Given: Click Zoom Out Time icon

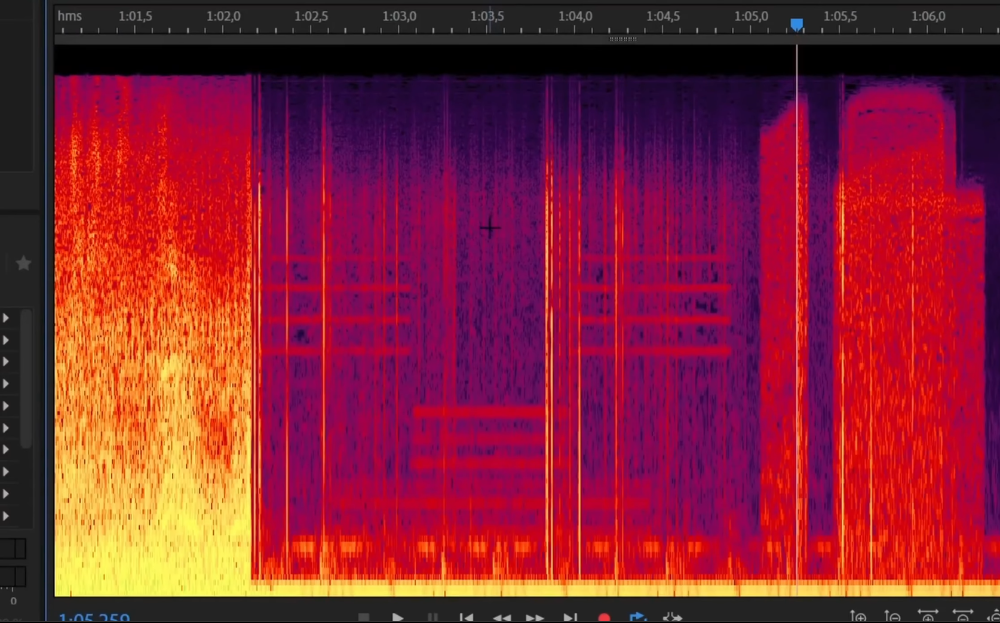Looking at the screenshot, I should click(962, 617).
